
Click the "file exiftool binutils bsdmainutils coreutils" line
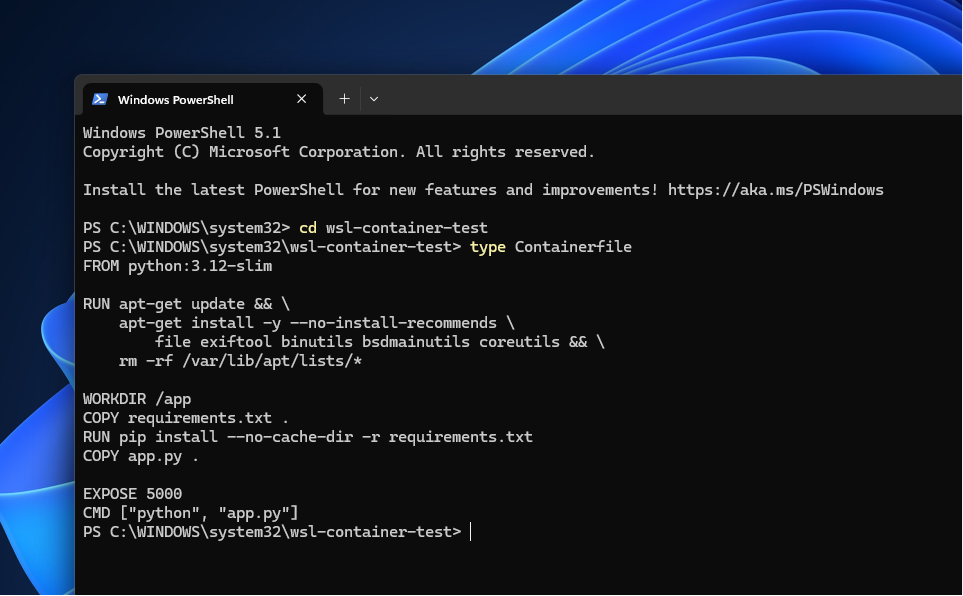[x=380, y=342]
